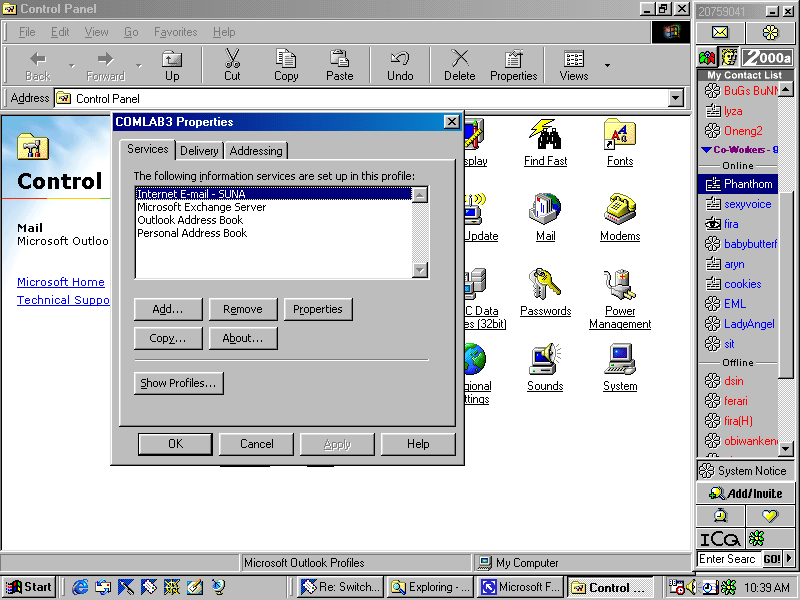Select the Services tab

[147, 149]
